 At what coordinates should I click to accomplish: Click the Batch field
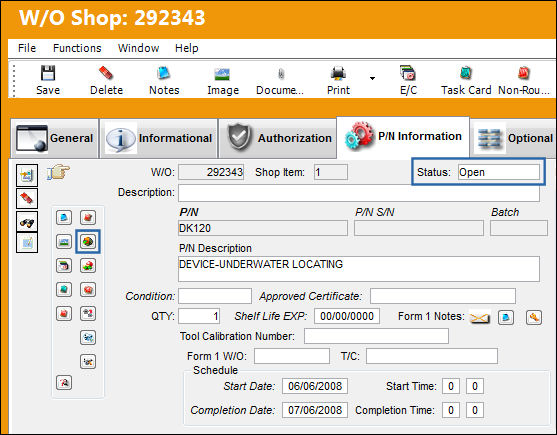519,228
